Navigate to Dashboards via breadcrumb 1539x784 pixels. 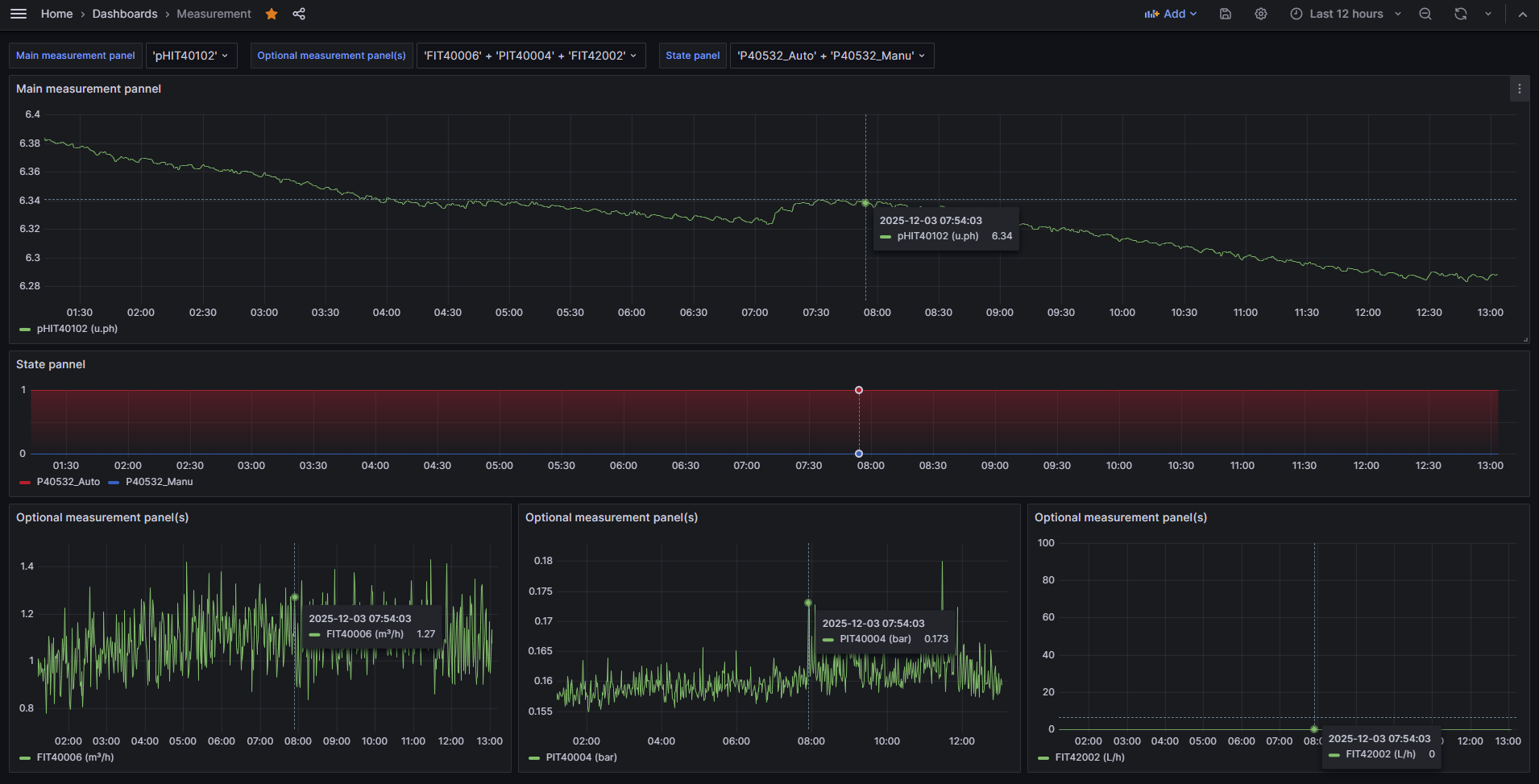tap(125, 14)
